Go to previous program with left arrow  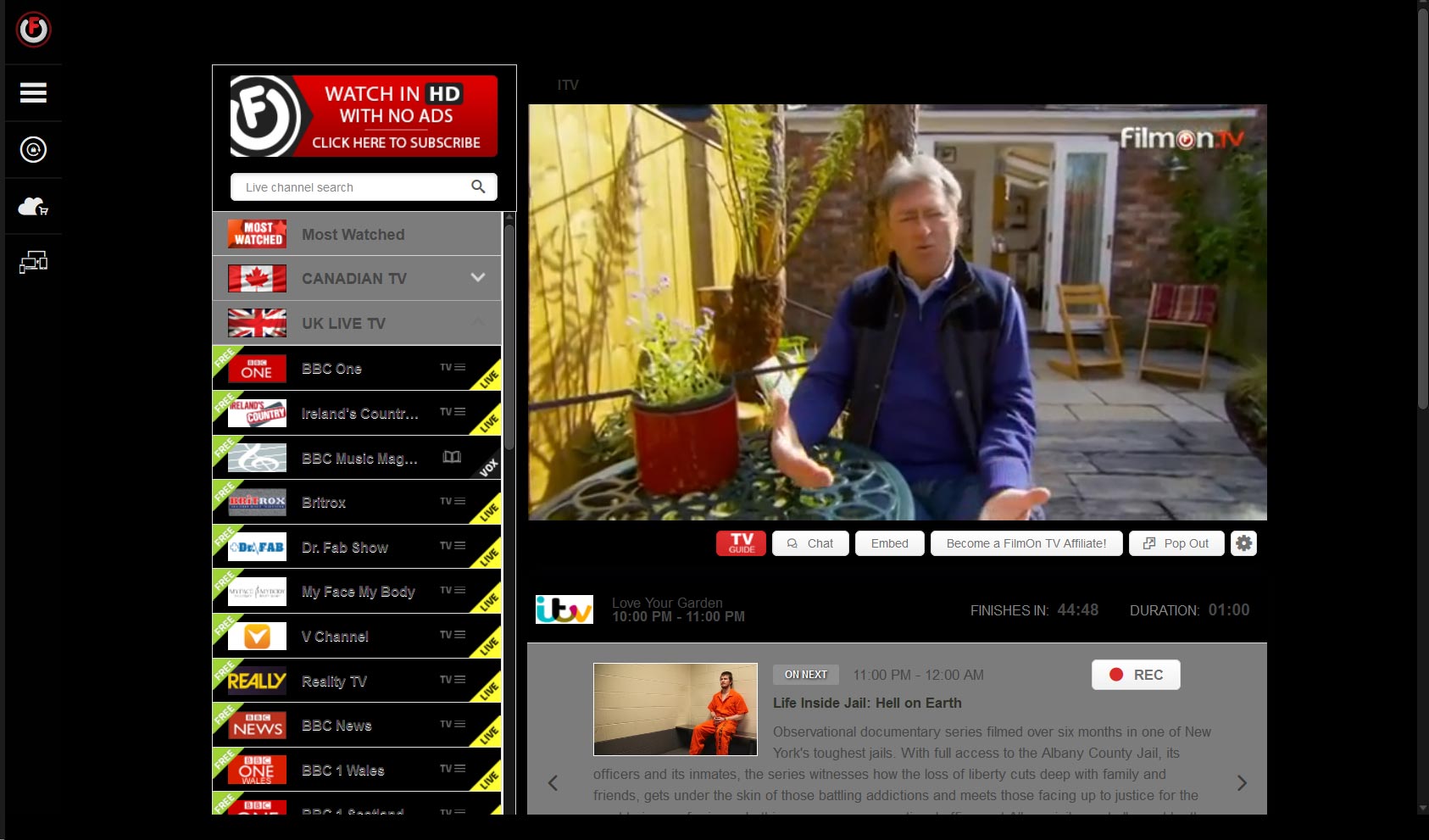(553, 782)
